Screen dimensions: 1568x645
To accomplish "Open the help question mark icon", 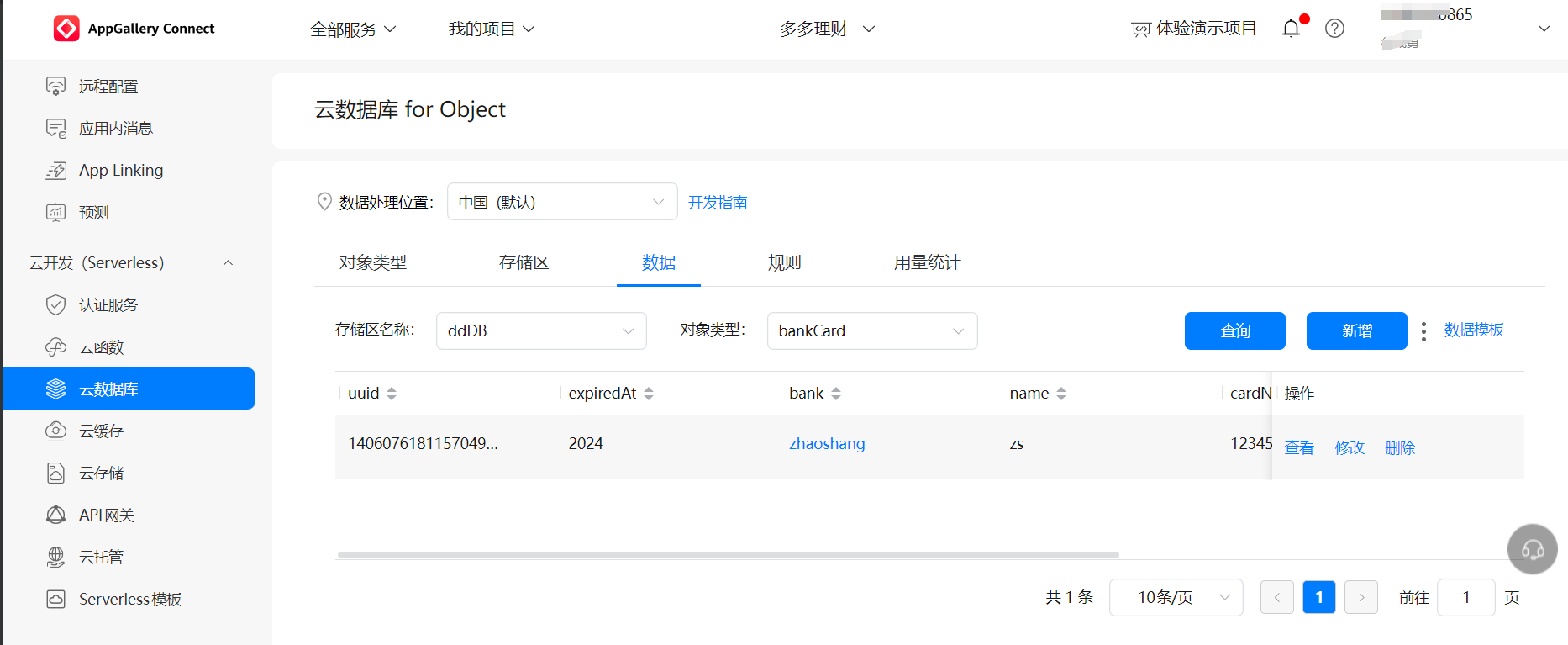I will [1334, 29].
